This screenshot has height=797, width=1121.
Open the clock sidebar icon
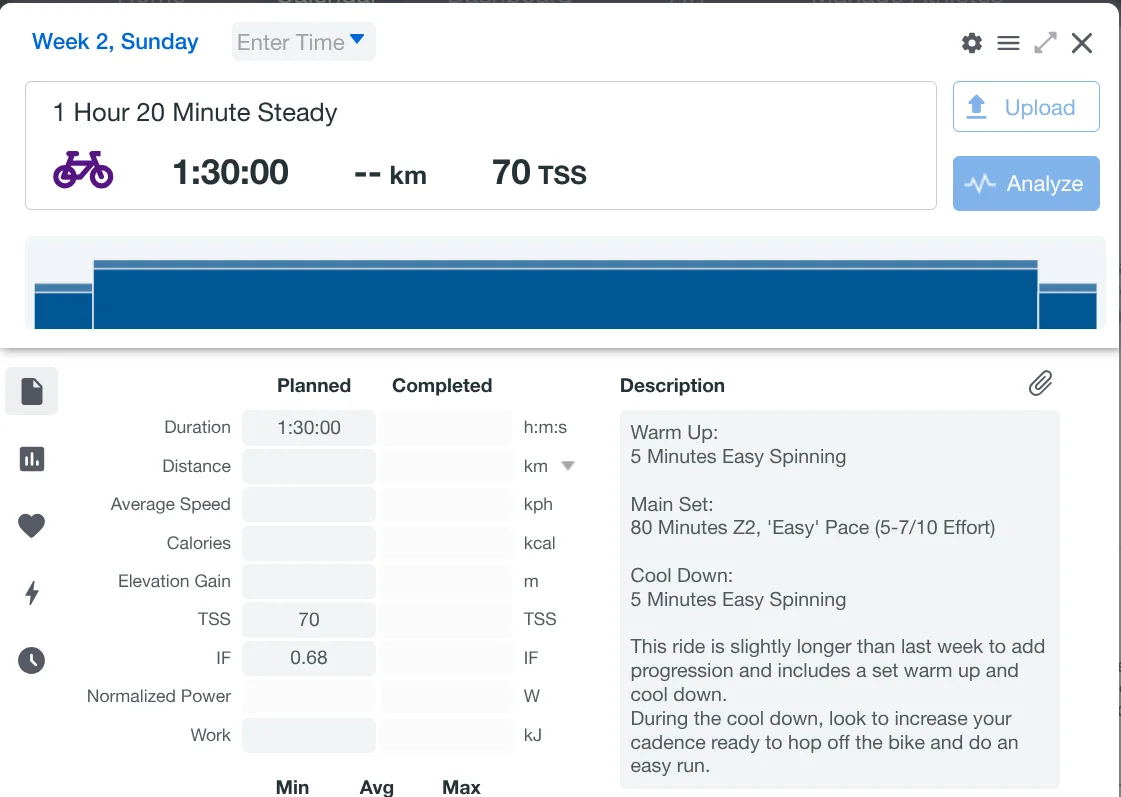pyautogui.click(x=32, y=660)
